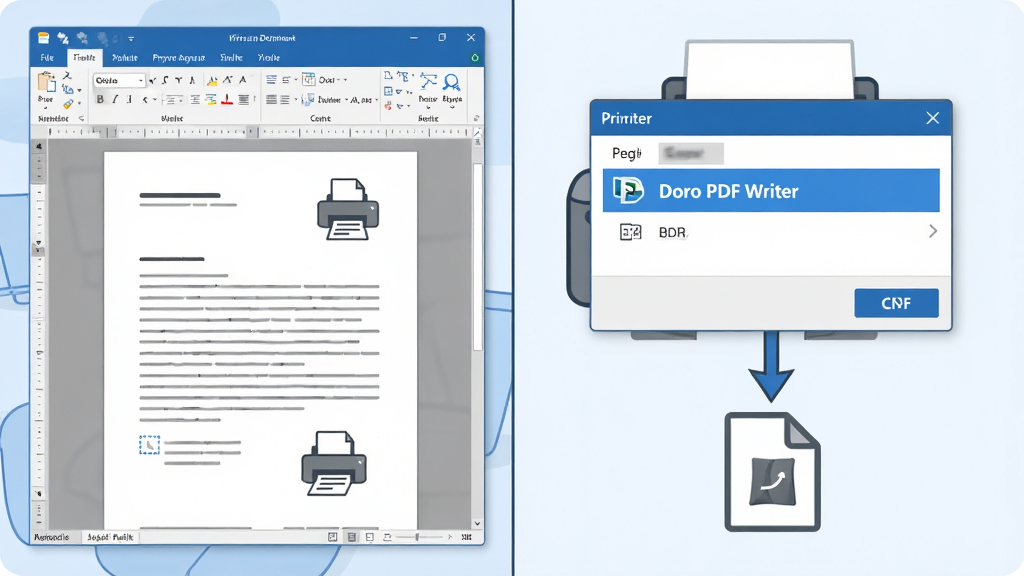
Task: Expand the Copy options arrow
Action: (x=79, y=90)
